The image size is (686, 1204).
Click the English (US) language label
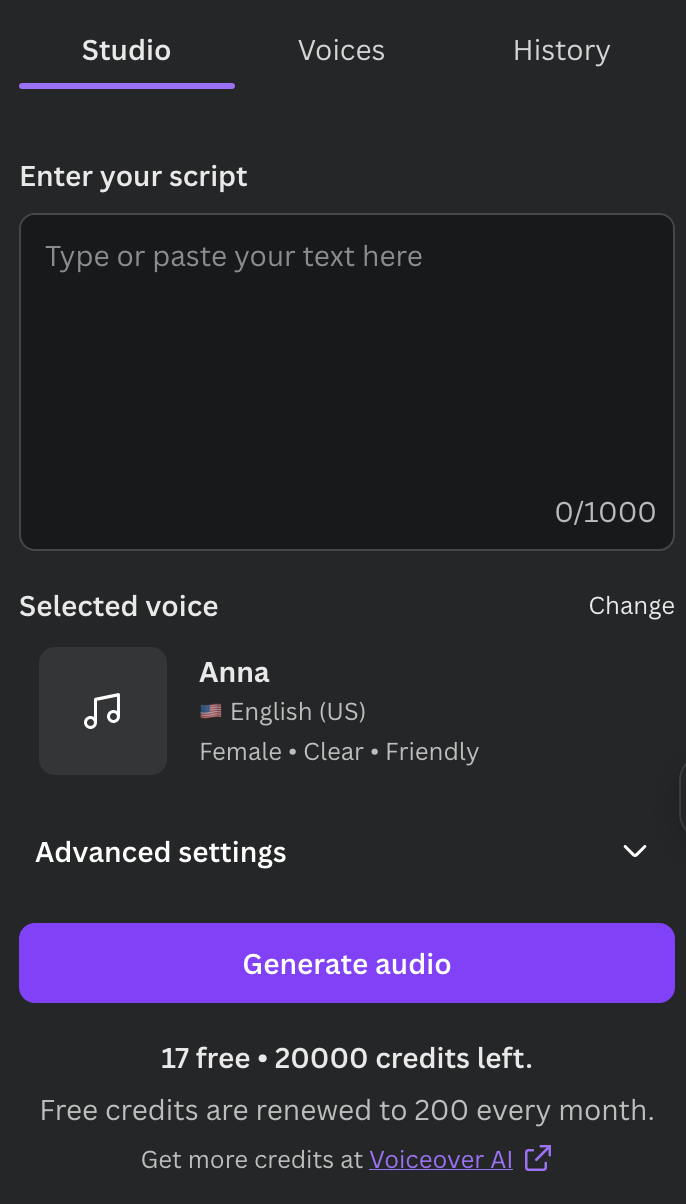(298, 712)
